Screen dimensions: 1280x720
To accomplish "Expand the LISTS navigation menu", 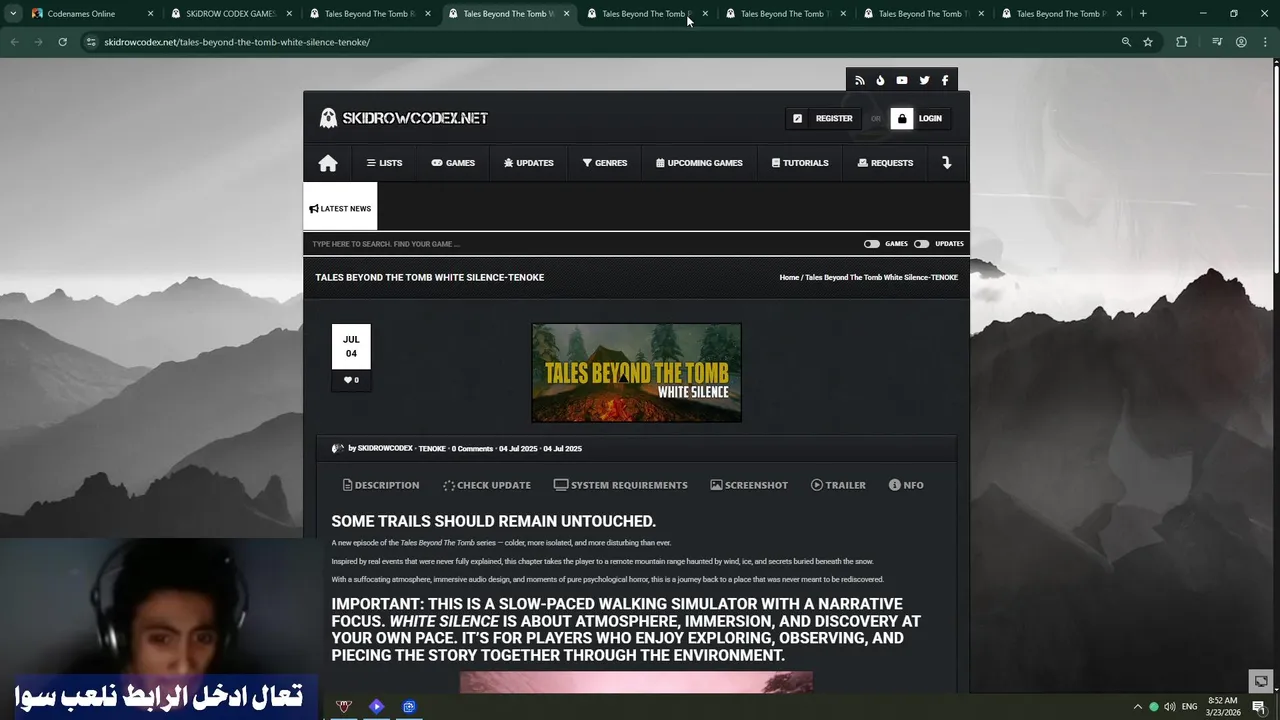I will point(384,163).
